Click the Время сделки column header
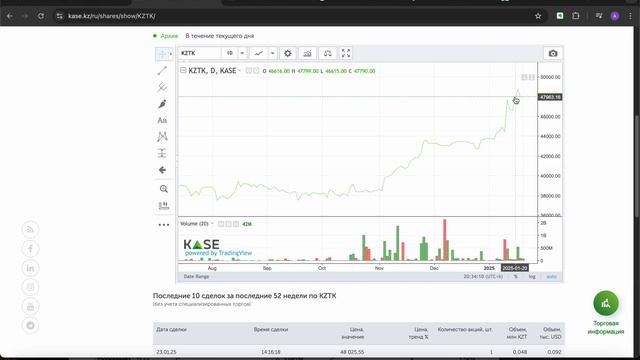 point(271,329)
